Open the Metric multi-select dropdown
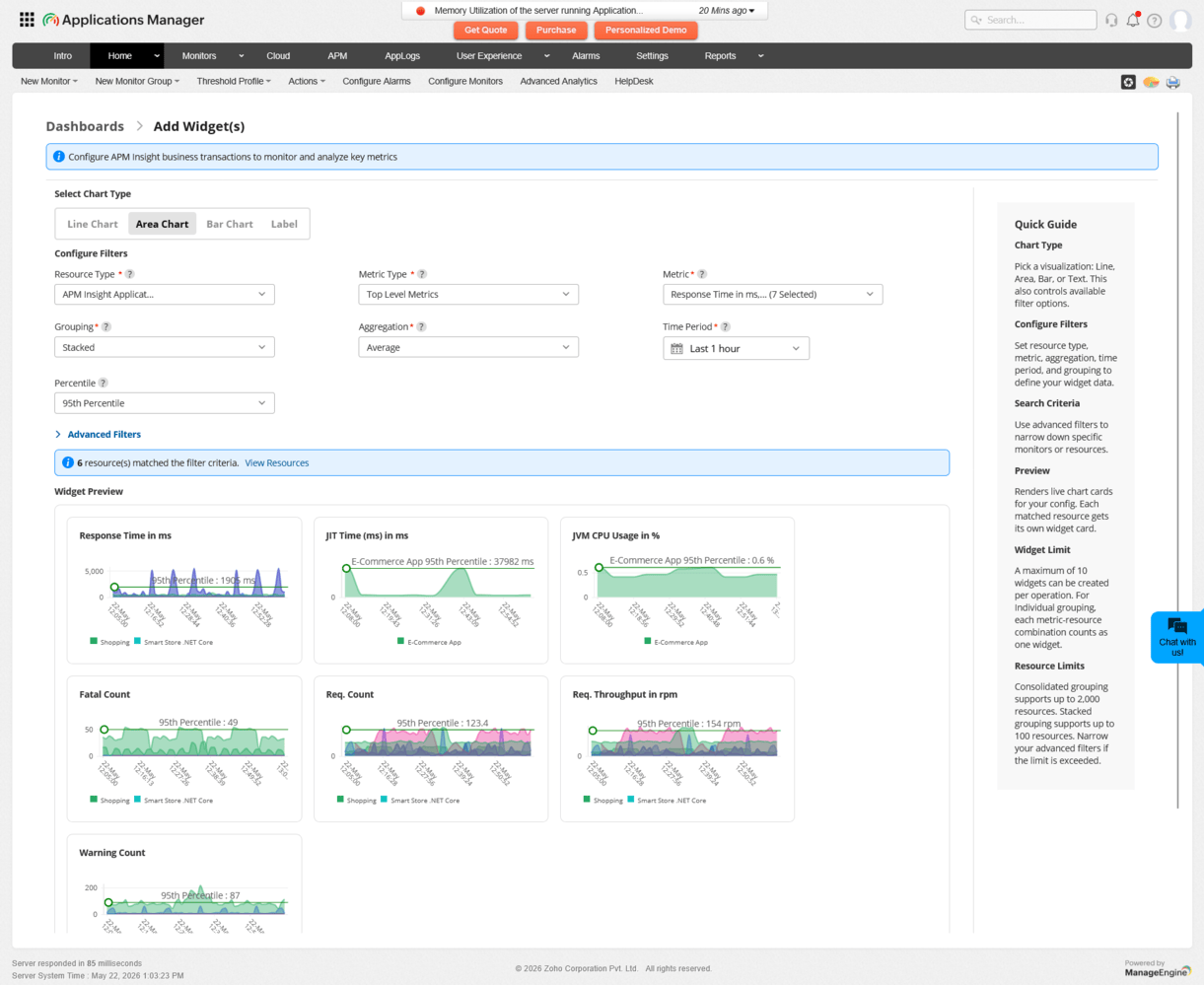The height and width of the screenshot is (985, 1204). (772, 294)
